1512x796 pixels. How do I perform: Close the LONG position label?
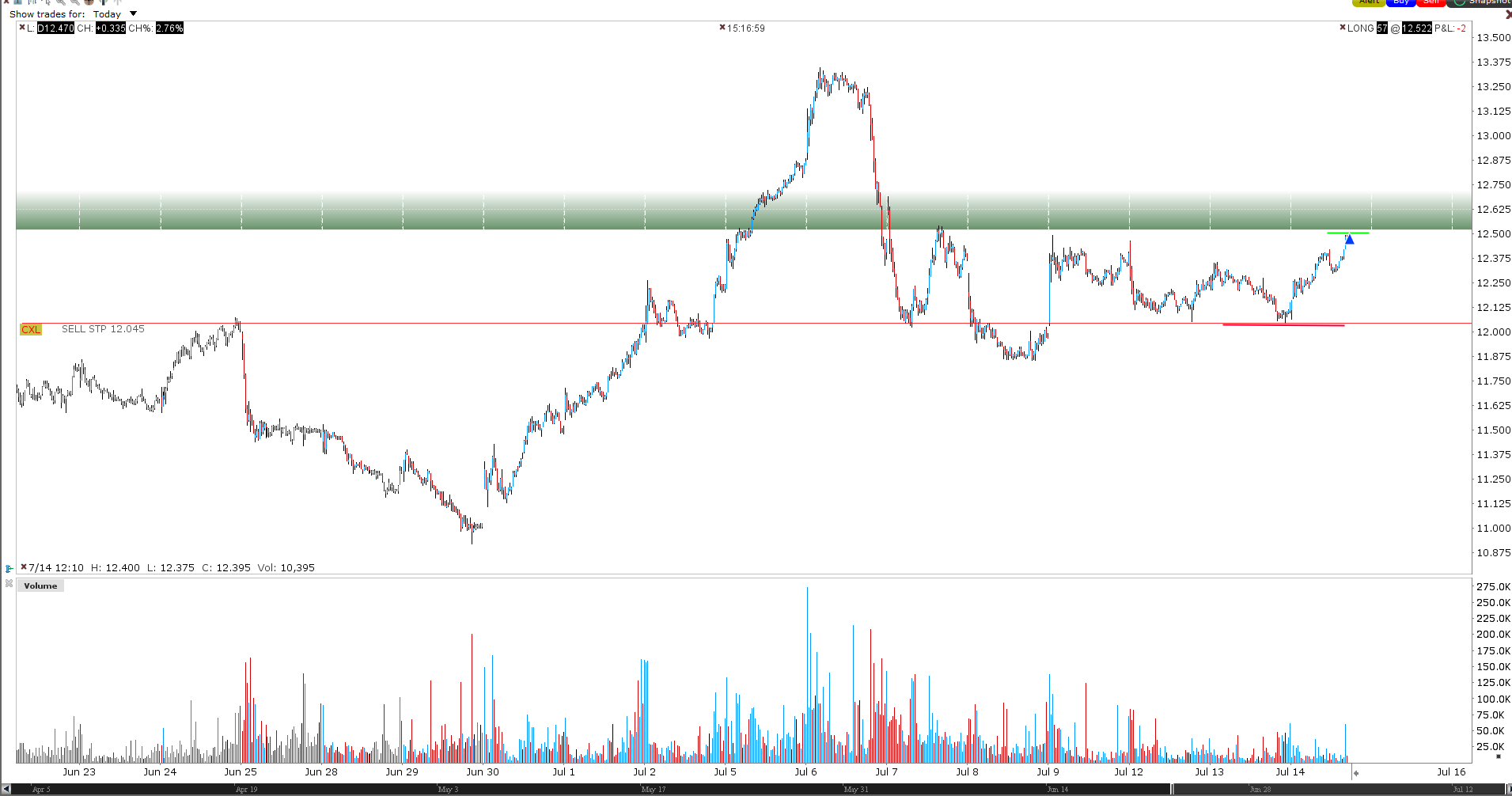pyautogui.click(x=1342, y=28)
